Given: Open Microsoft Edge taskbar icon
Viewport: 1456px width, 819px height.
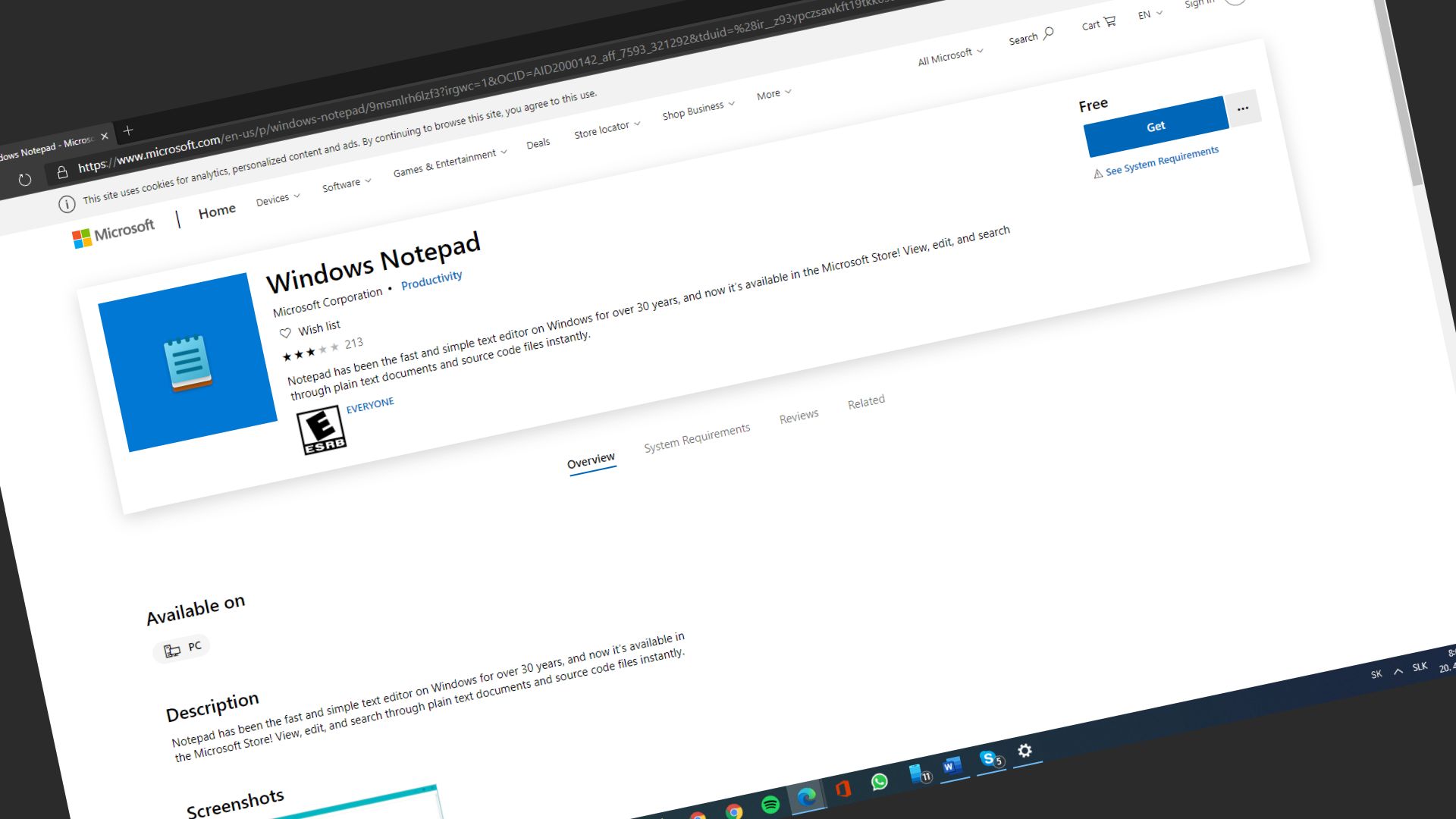Looking at the screenshot, I should pos(807,796).
